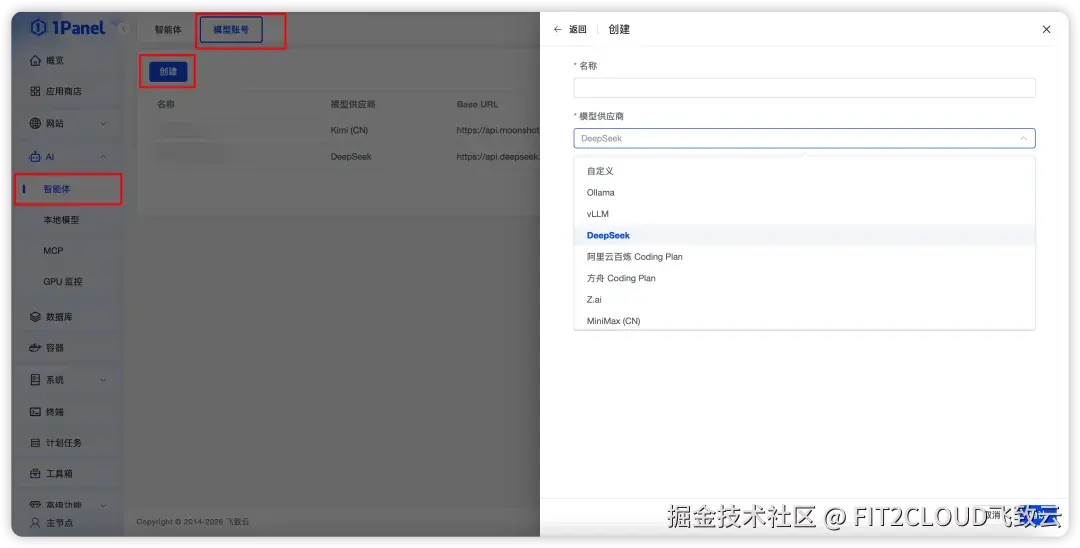
Task: Click the 模型供应商 column header
Action: [353, 104]
